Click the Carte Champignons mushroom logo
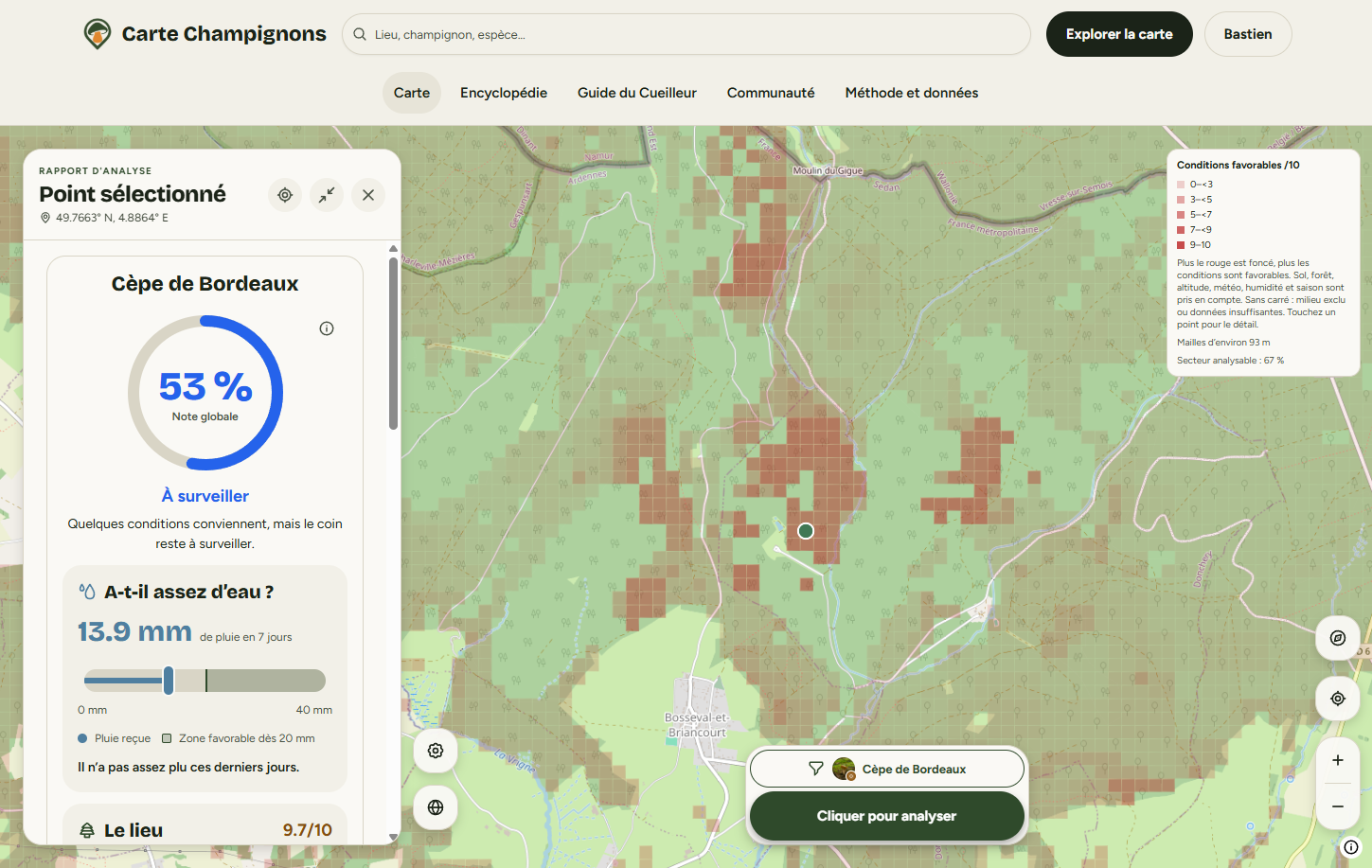The width and height of the screenshot is (1372, 868). 97,34
